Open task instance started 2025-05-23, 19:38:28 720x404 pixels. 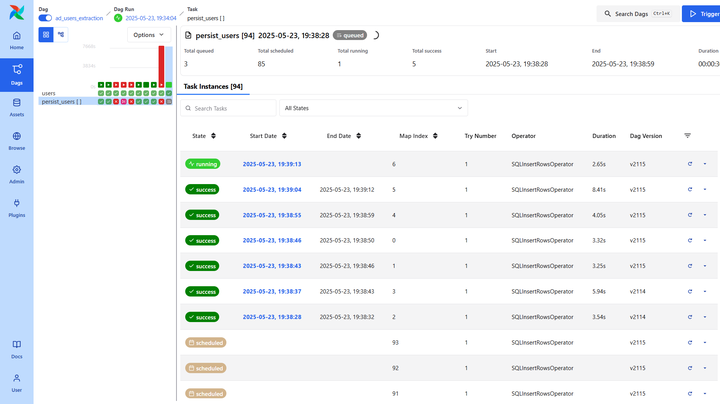click(x=272, y=317)
